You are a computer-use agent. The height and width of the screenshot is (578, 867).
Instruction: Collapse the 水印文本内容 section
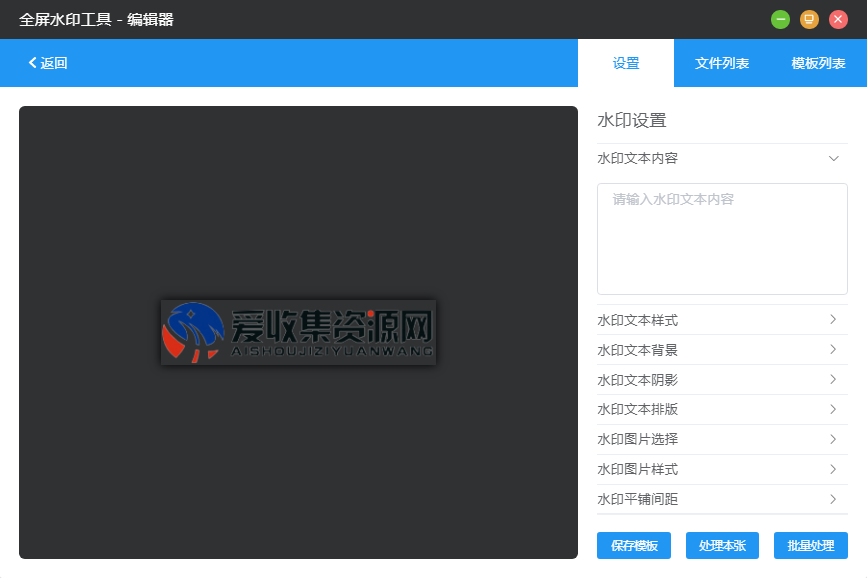click(834, 158)
